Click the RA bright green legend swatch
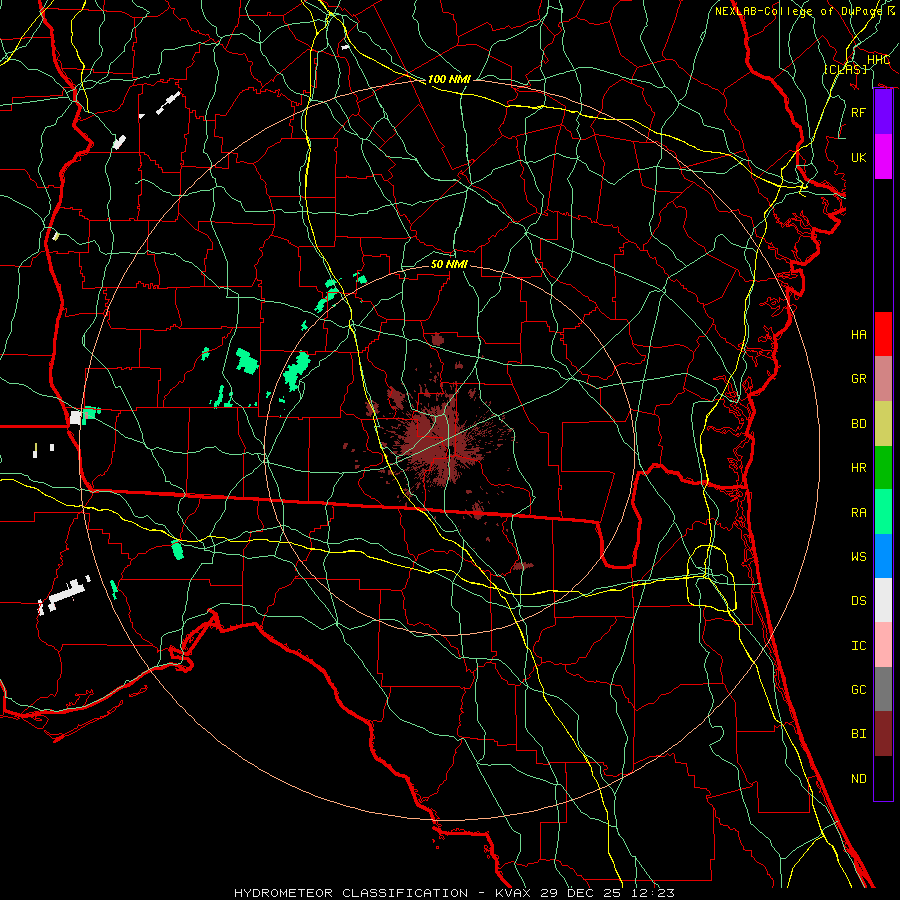The width and height of the screenshot is (900, 900). 883,512
